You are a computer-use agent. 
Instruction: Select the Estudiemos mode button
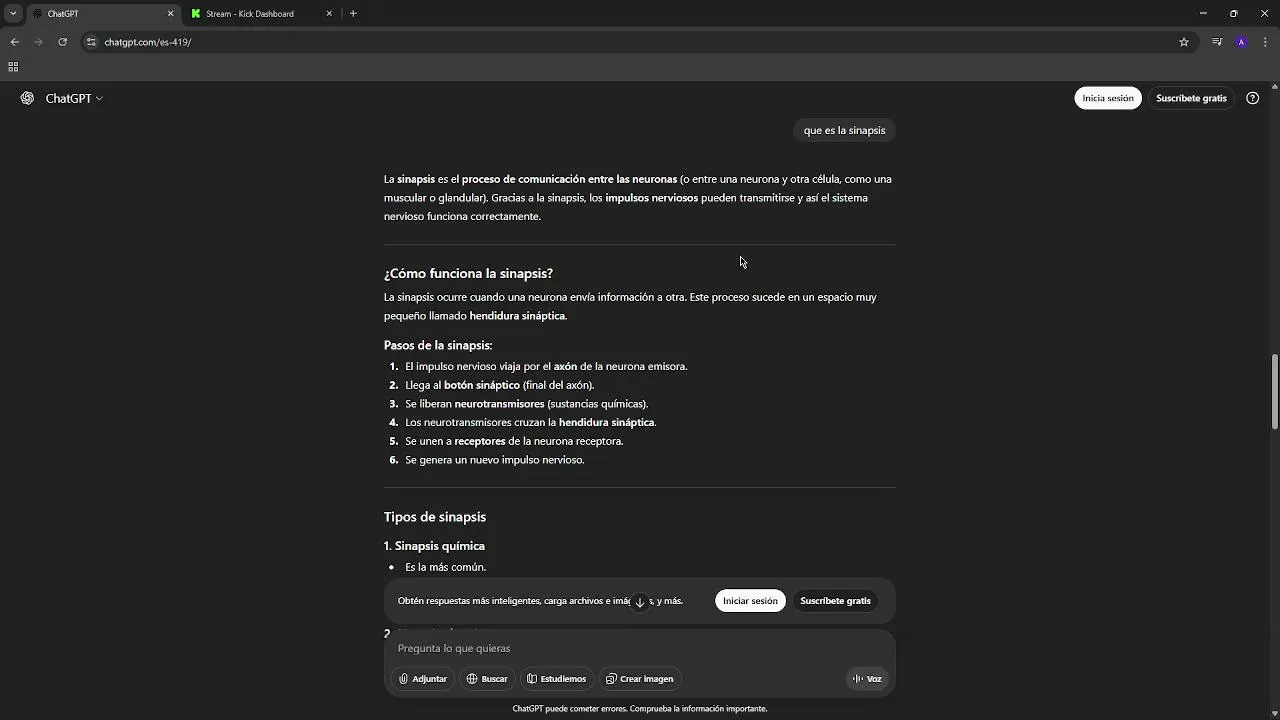click(x=557, y=679)
